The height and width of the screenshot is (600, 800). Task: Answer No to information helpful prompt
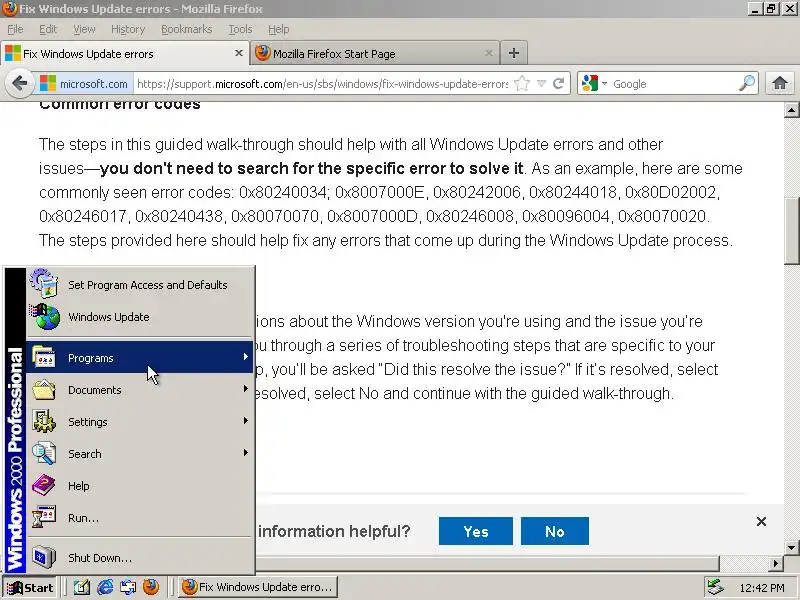coord(555,531)
